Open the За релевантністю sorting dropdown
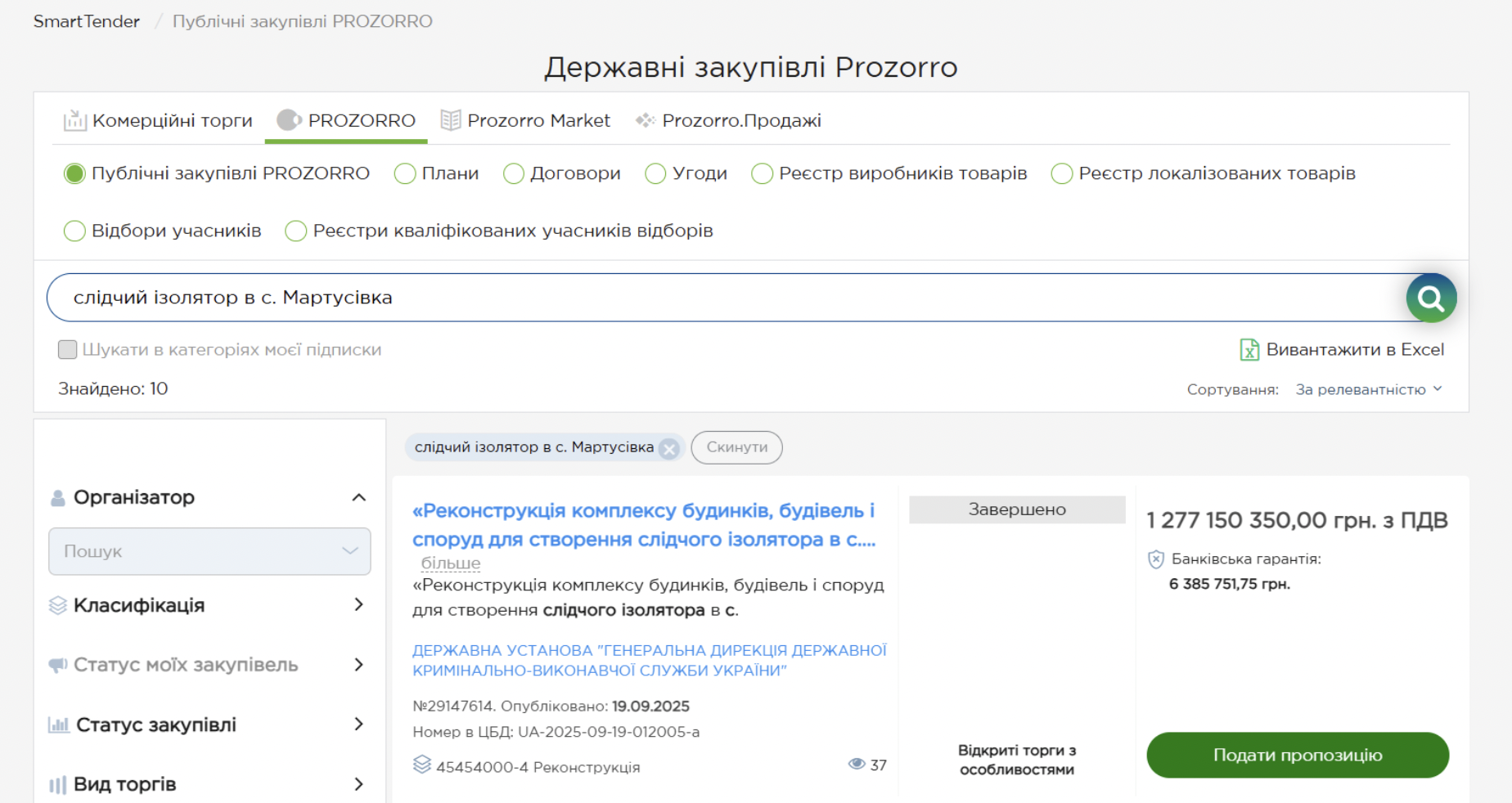The image size is (1512, 803). 1368,389
